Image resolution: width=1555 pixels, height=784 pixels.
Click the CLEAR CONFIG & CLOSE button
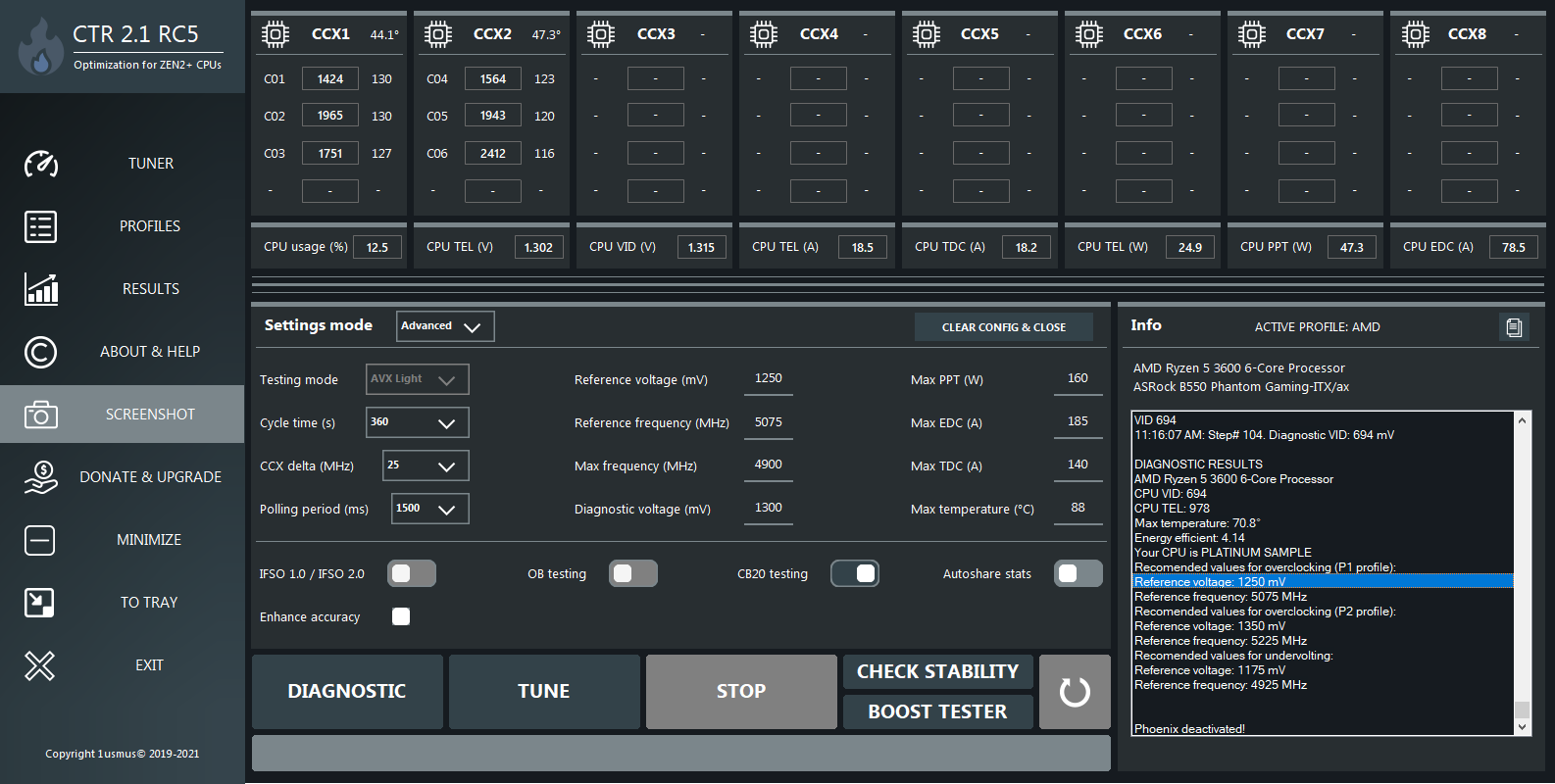click(x=1004, y=327)
